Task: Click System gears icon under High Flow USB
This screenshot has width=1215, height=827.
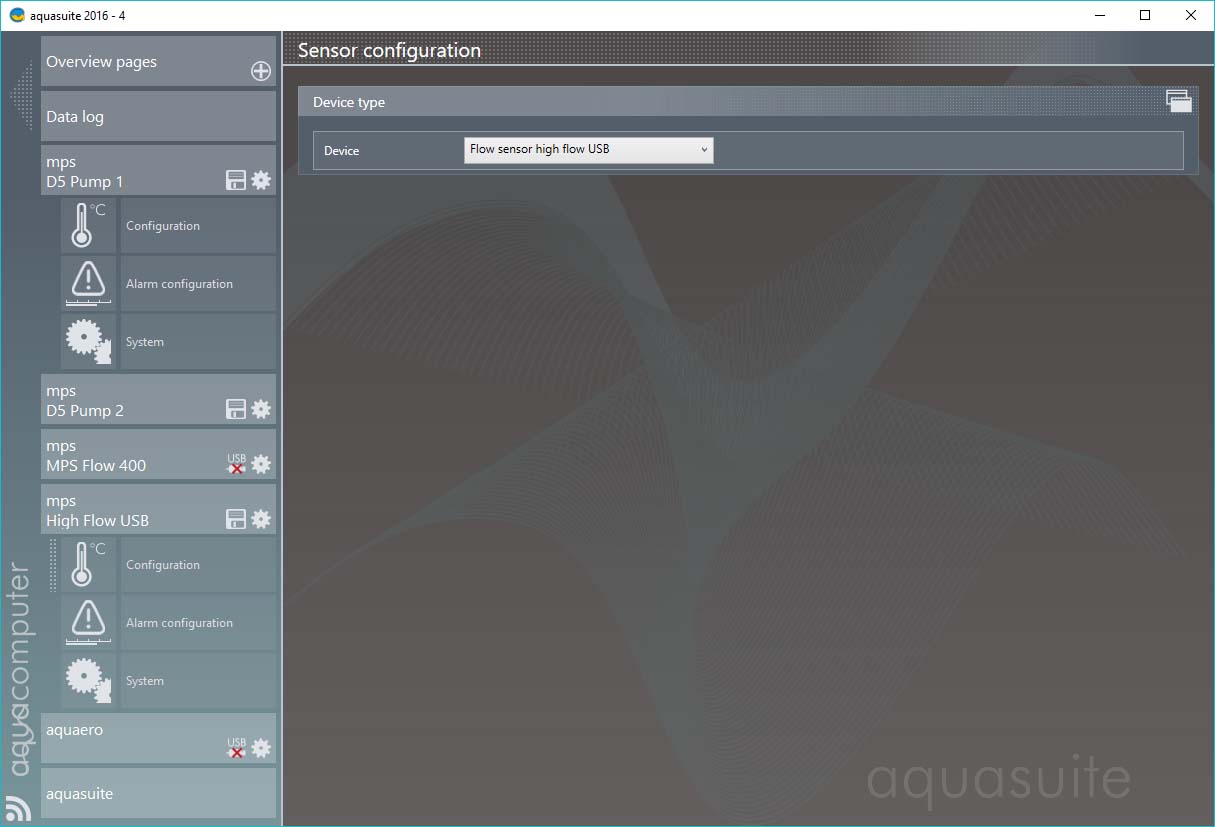Action: 88,681
